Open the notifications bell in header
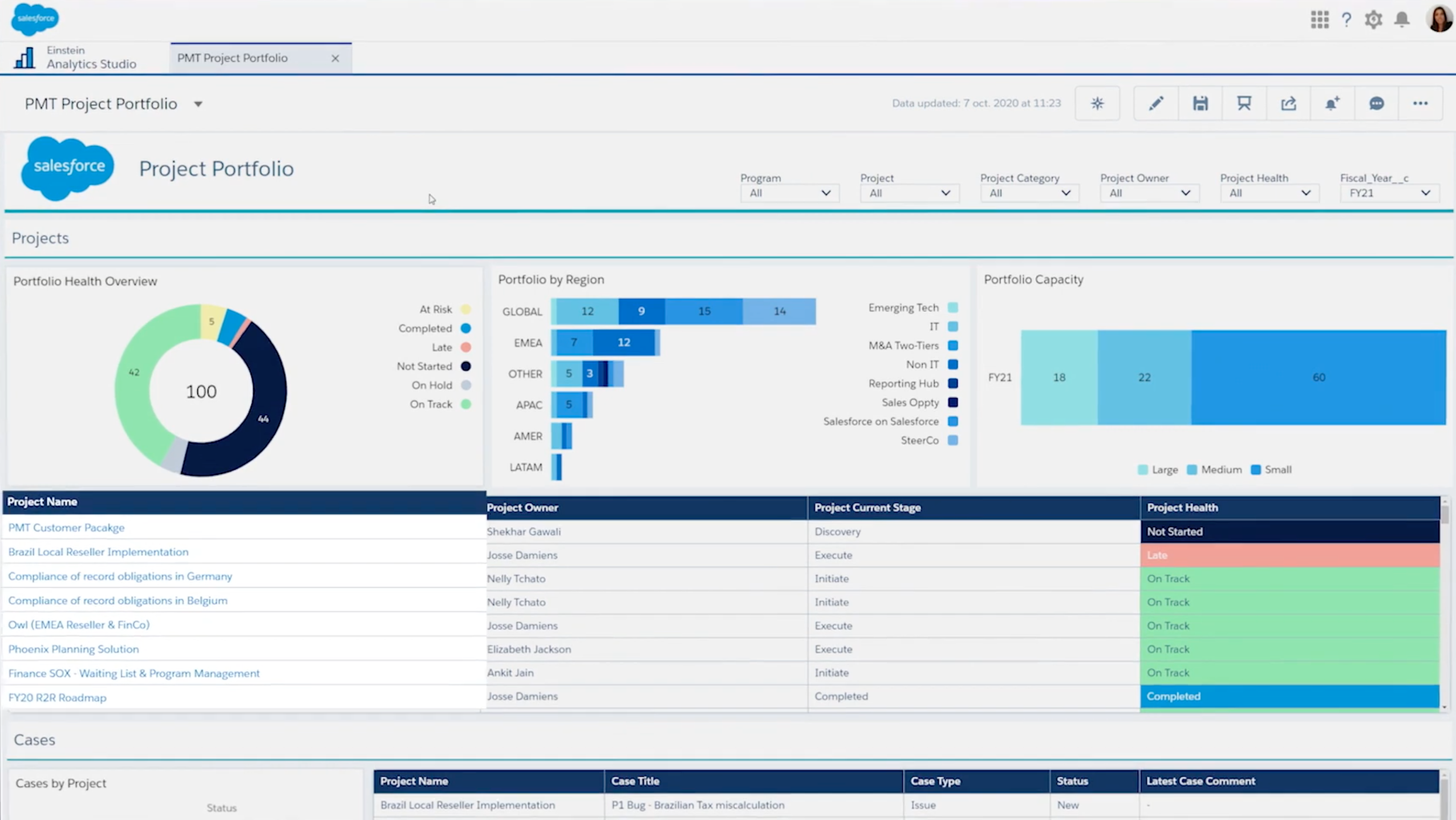This screenshot has width=1456, height=820. pyautogui.click(x=1402, y=19)
